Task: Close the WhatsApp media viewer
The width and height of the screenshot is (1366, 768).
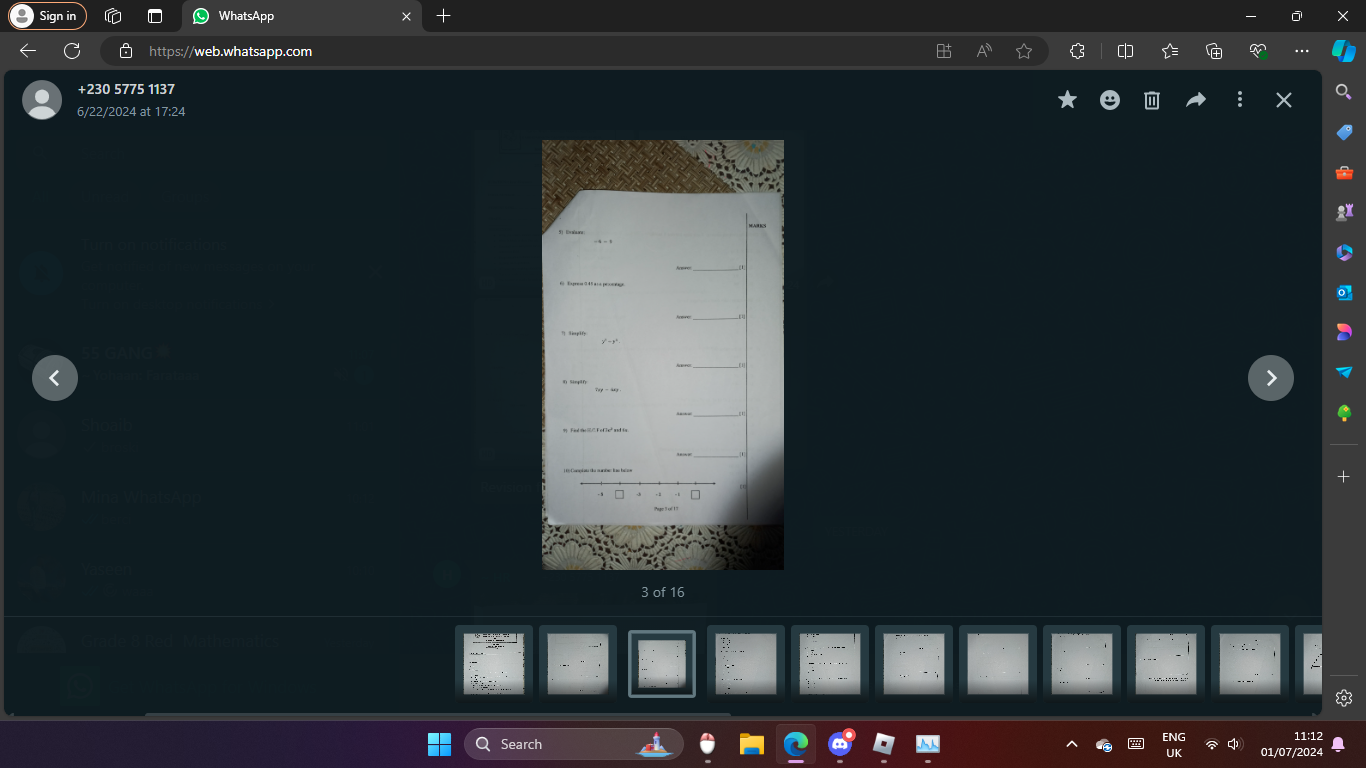Action: pos(1284,100)
